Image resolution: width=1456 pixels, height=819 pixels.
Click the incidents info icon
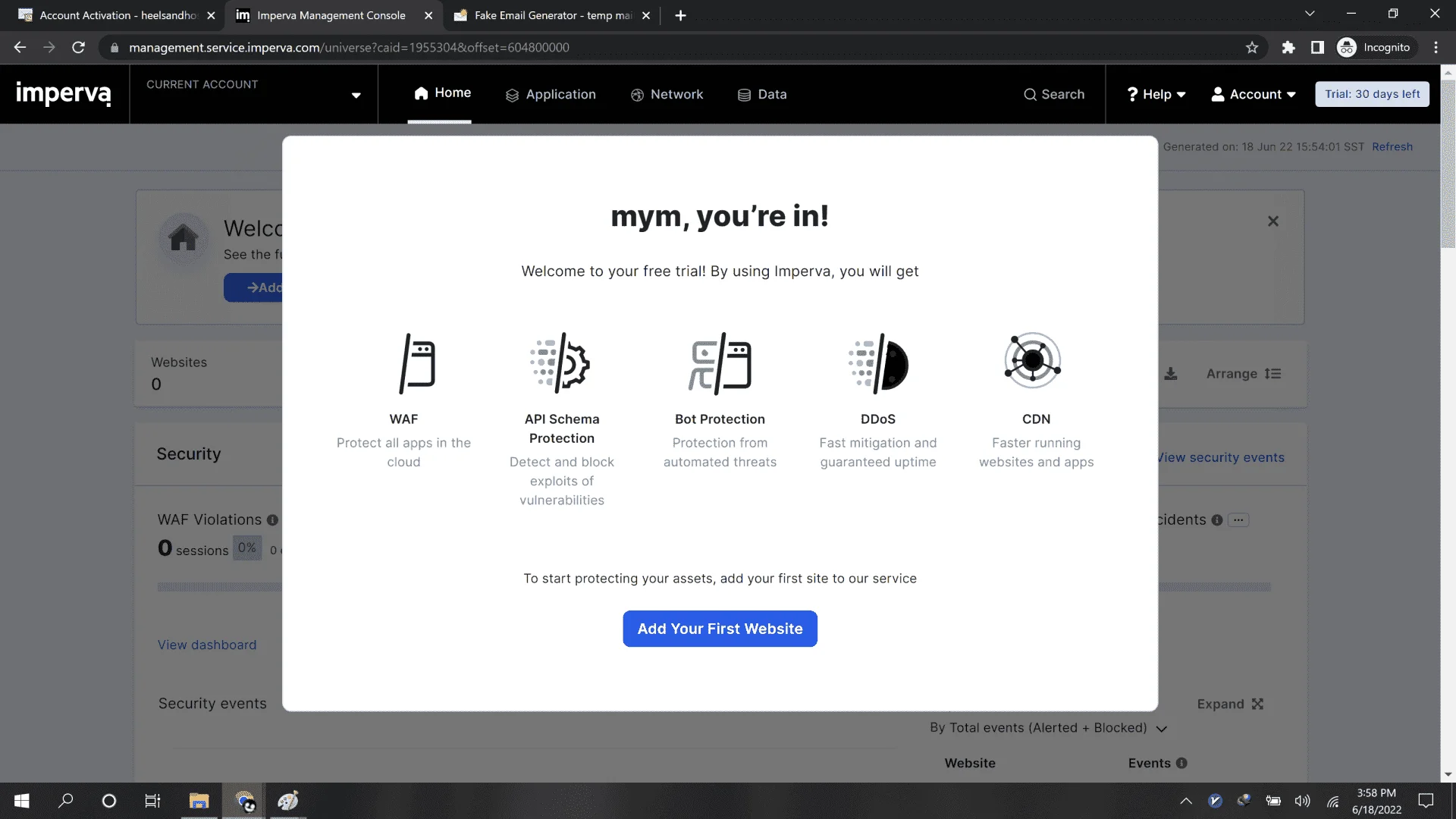[1217, 520]
